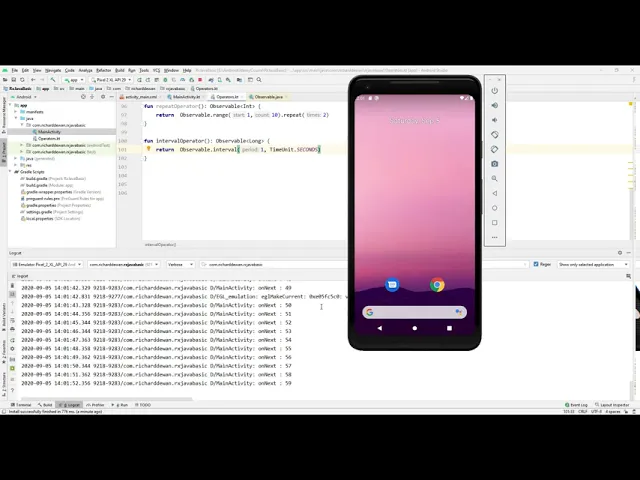Rotate emulator right using the second rotate icon

click(x=495, y=149)
